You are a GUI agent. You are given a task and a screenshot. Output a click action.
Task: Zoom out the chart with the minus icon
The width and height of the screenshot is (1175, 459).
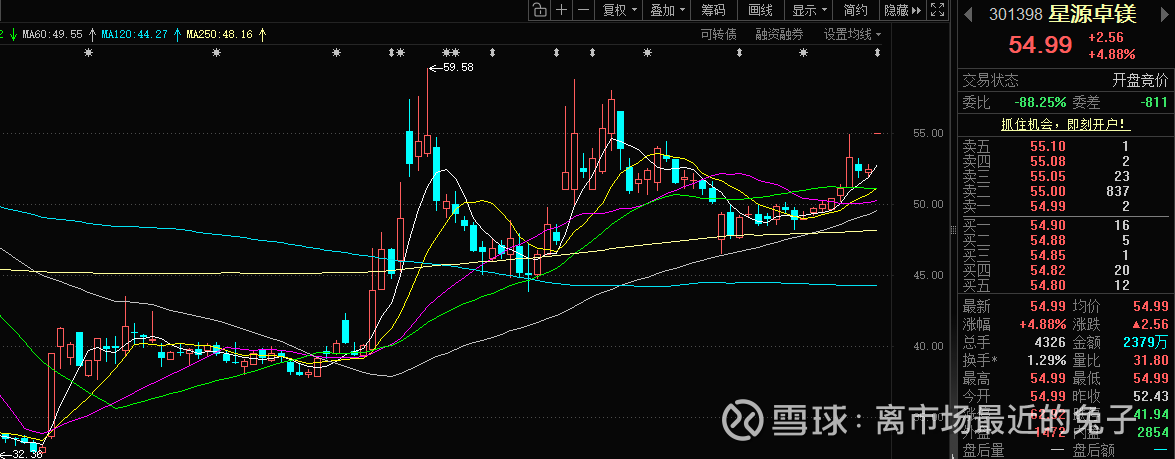tap(585, 10)
